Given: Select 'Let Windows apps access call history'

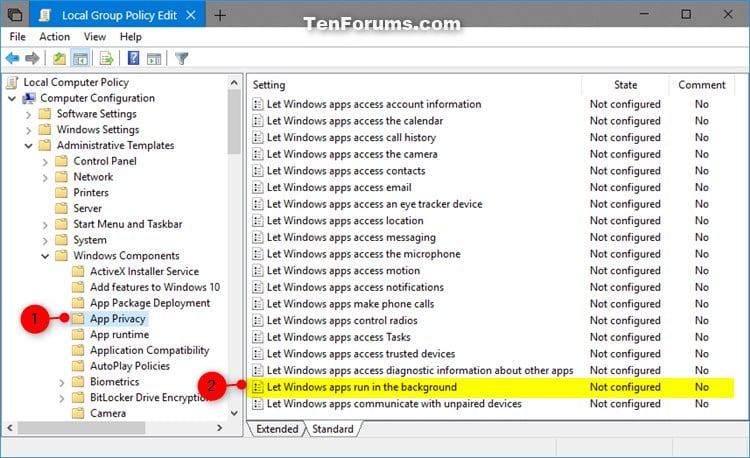Looking at the screenshot, I should (x=351, y=138).
